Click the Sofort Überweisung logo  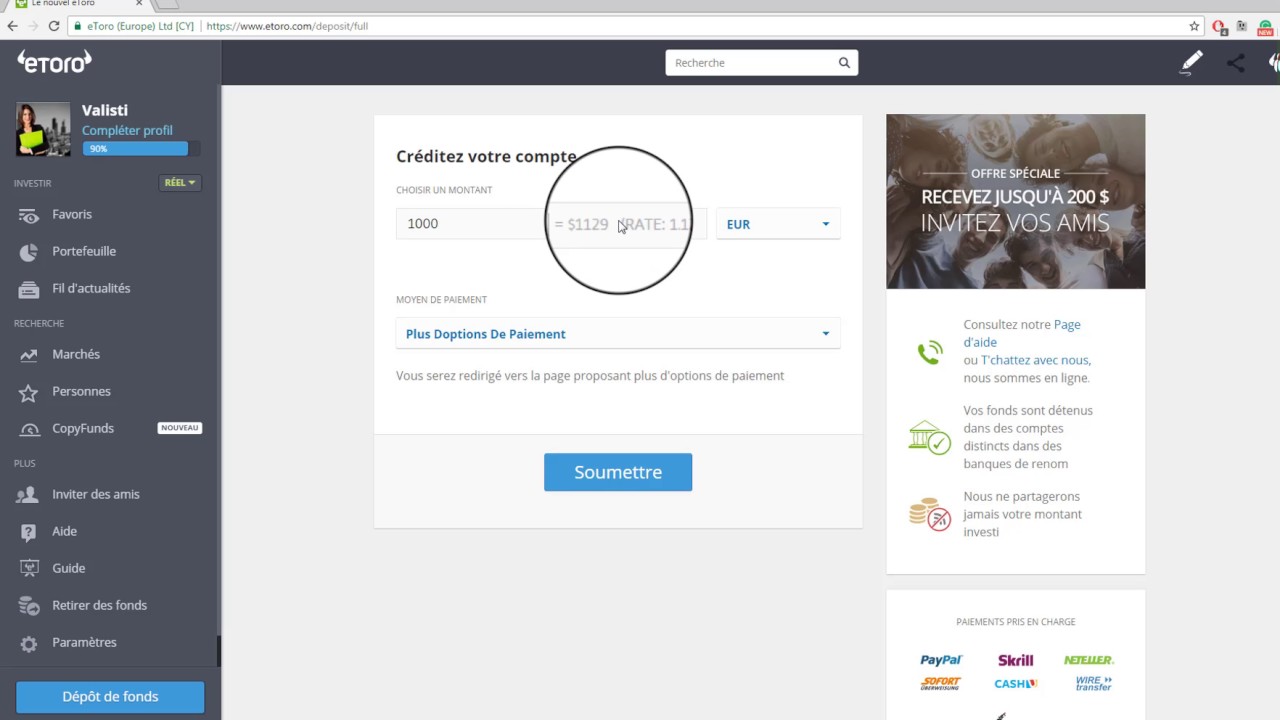941,684
